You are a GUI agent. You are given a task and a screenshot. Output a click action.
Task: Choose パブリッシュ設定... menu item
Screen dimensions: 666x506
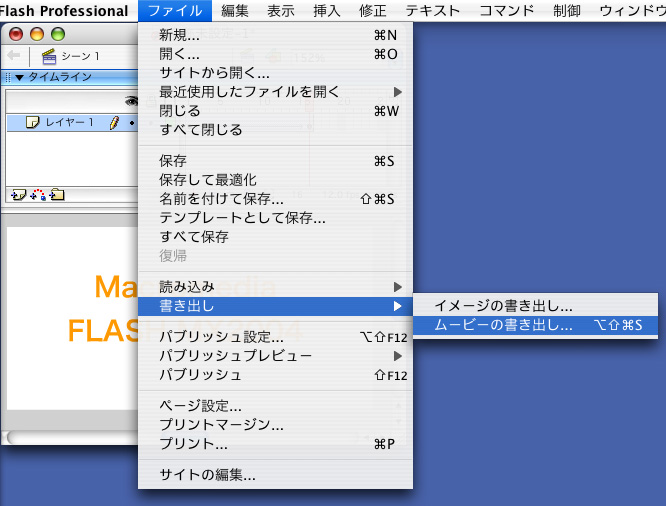coord(275,337)
